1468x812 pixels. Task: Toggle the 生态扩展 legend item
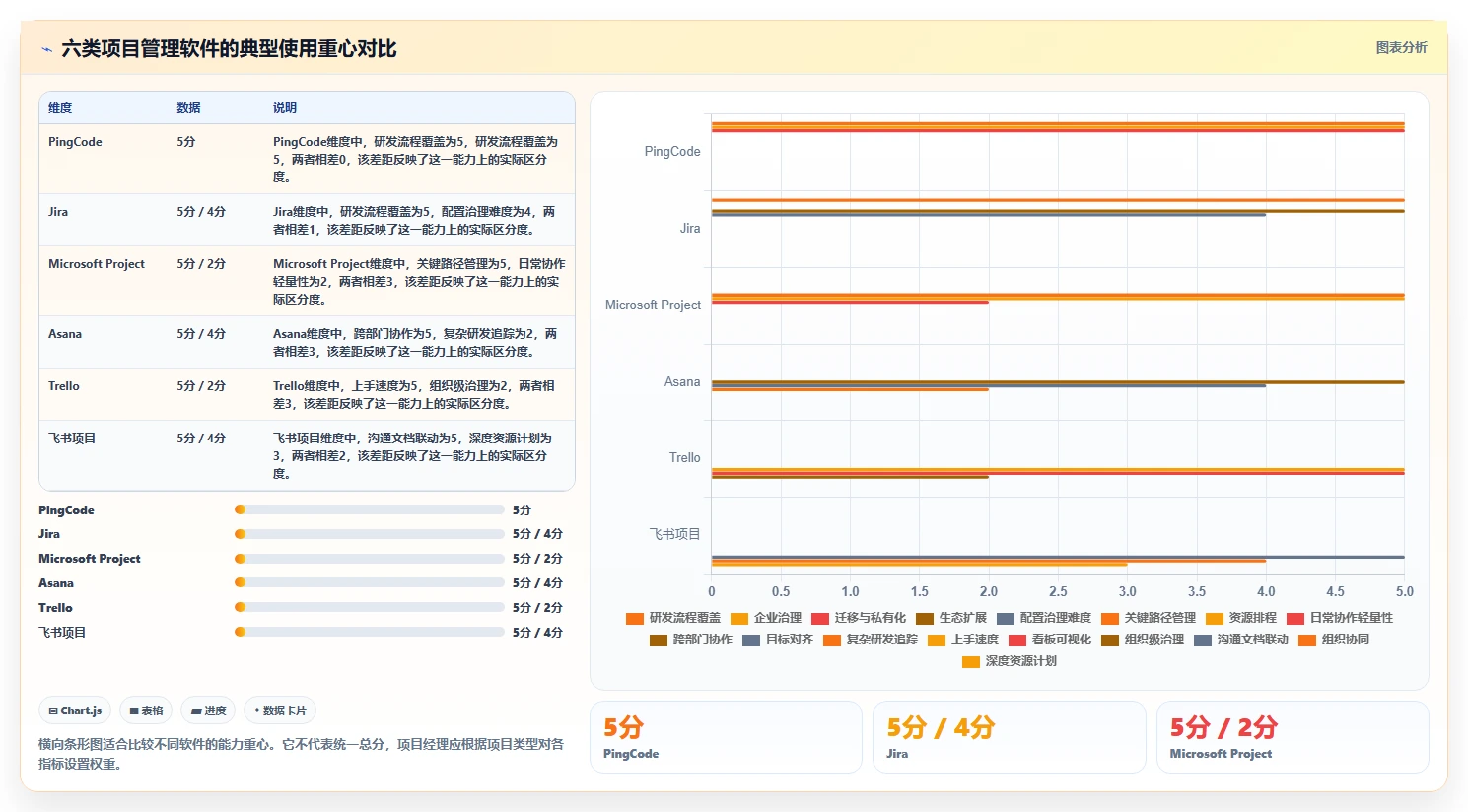[951, 618]
